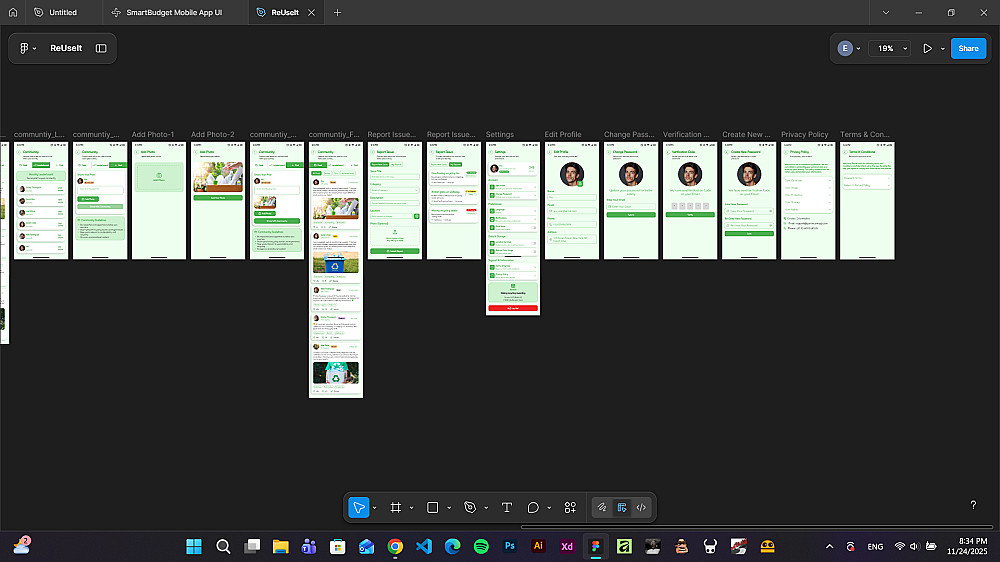Toggle the sidebar panel icon
The image size is (1000, 562).
[x=101, y=48]
